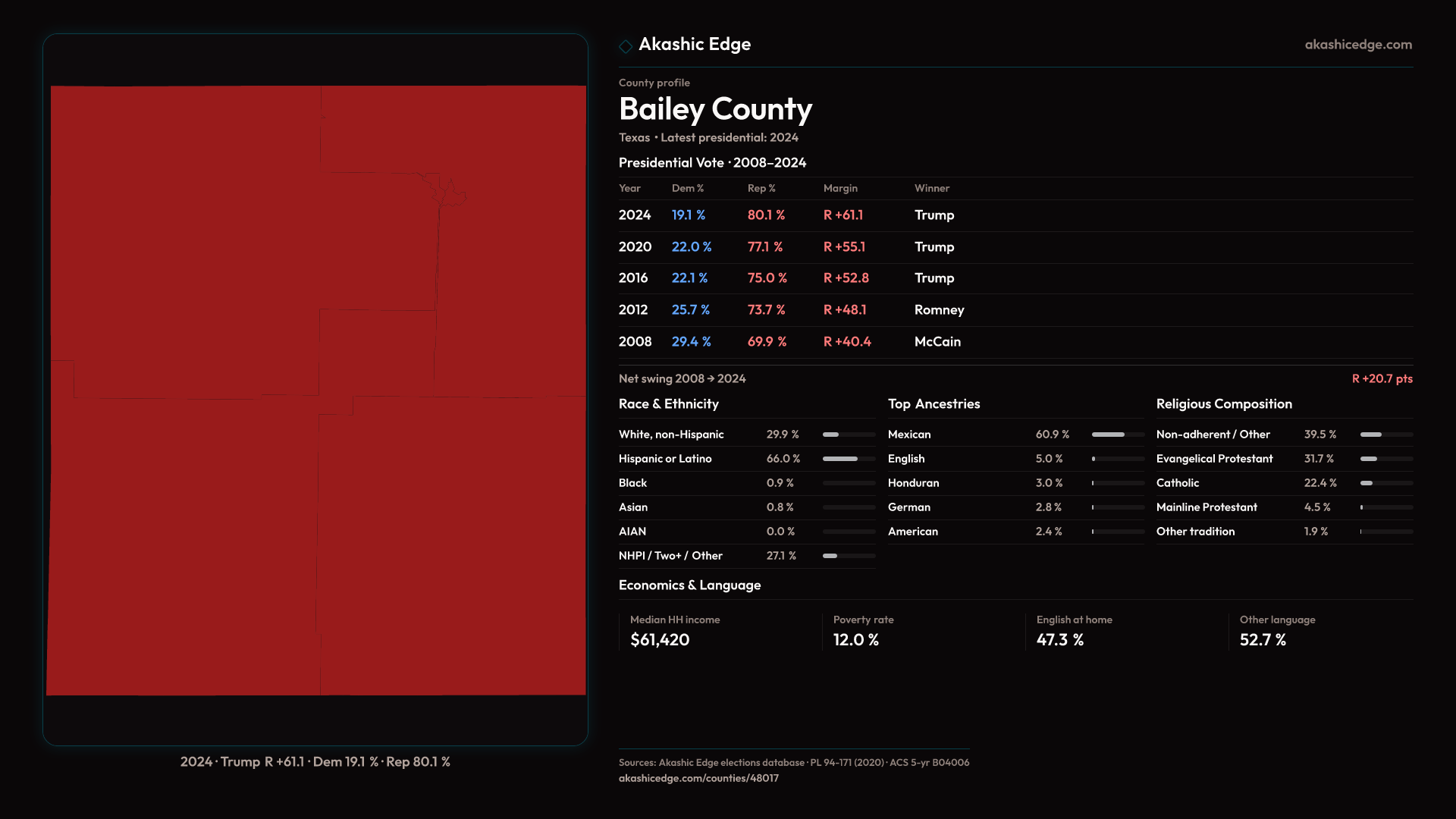Click the Margin column header
This screenshot has height=819, width=1456.
[839, 188]
